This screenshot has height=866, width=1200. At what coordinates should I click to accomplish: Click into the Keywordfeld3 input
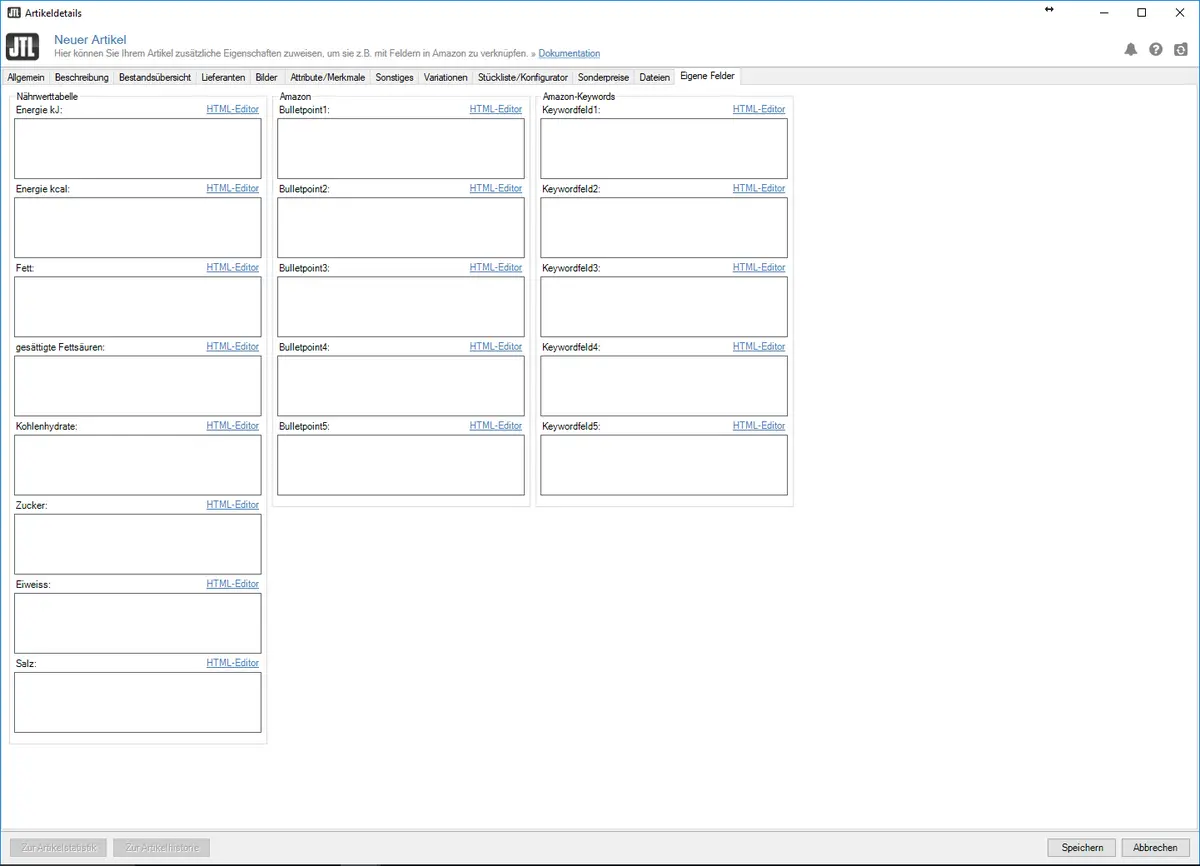[x=664, y=307]
